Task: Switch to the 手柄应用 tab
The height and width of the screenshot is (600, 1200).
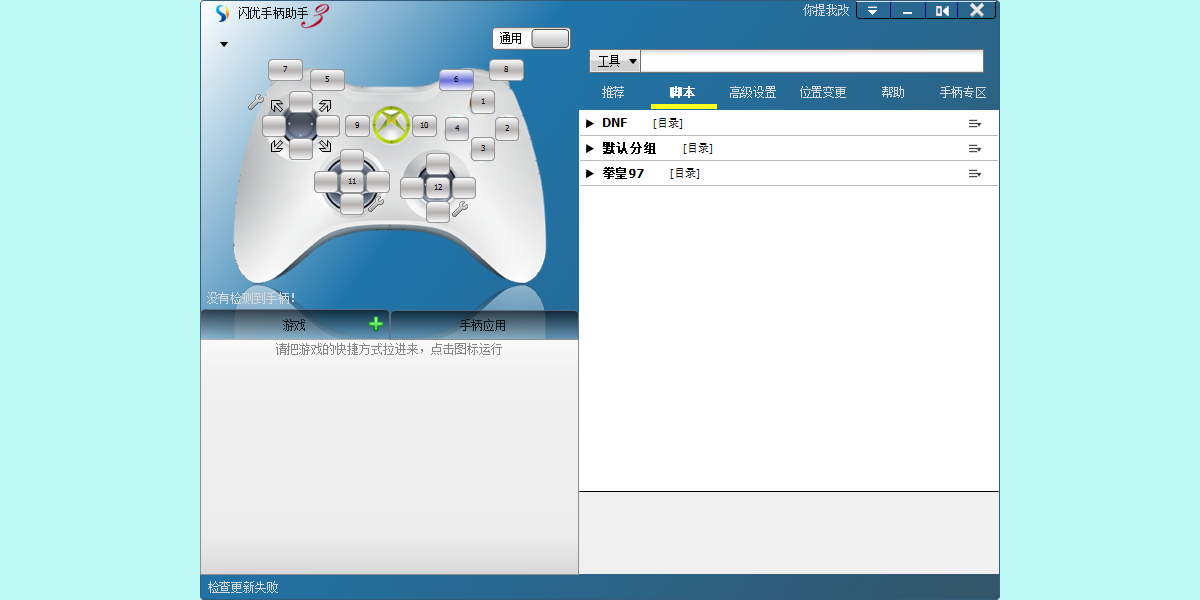Action: coord(484,323)
